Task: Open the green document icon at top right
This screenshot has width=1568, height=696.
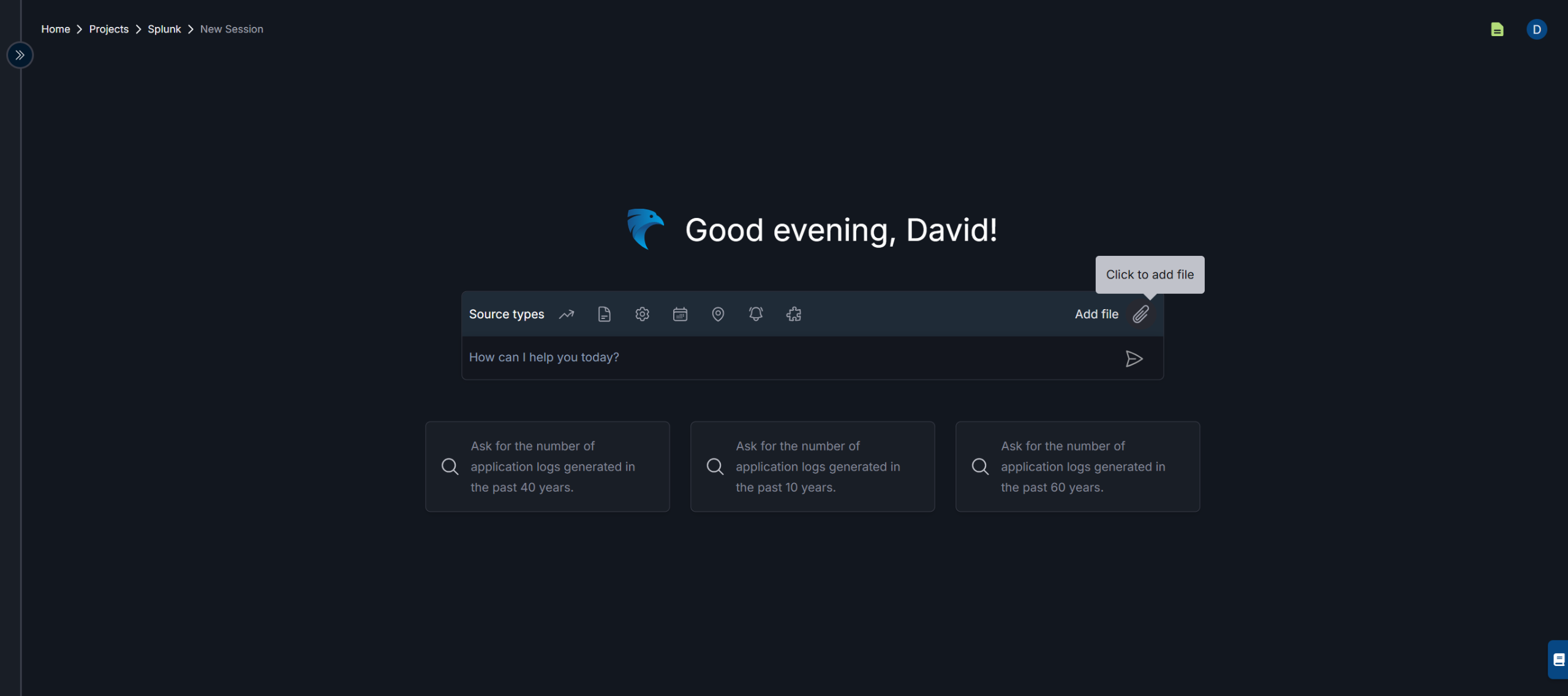Action: pos(1497,29)
